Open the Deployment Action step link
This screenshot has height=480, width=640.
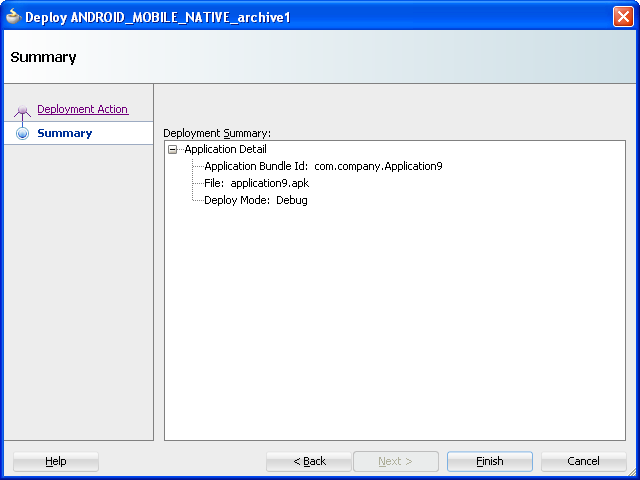(83, 109)
